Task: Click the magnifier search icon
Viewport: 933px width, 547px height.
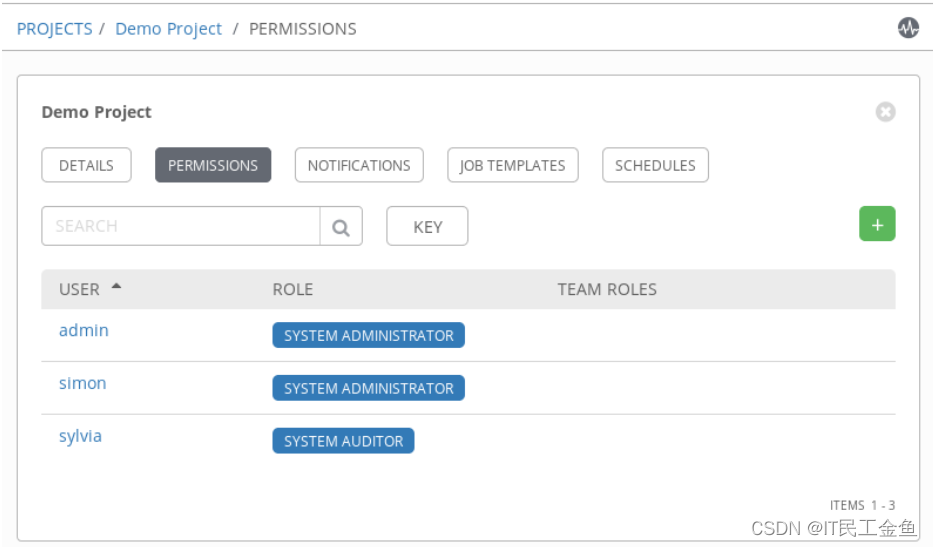Action: [341, 227]
